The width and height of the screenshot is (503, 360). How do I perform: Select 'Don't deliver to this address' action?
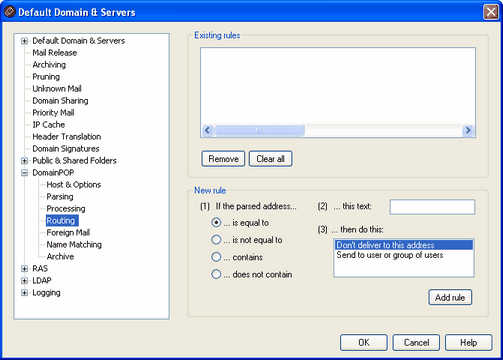click(404, 245)
